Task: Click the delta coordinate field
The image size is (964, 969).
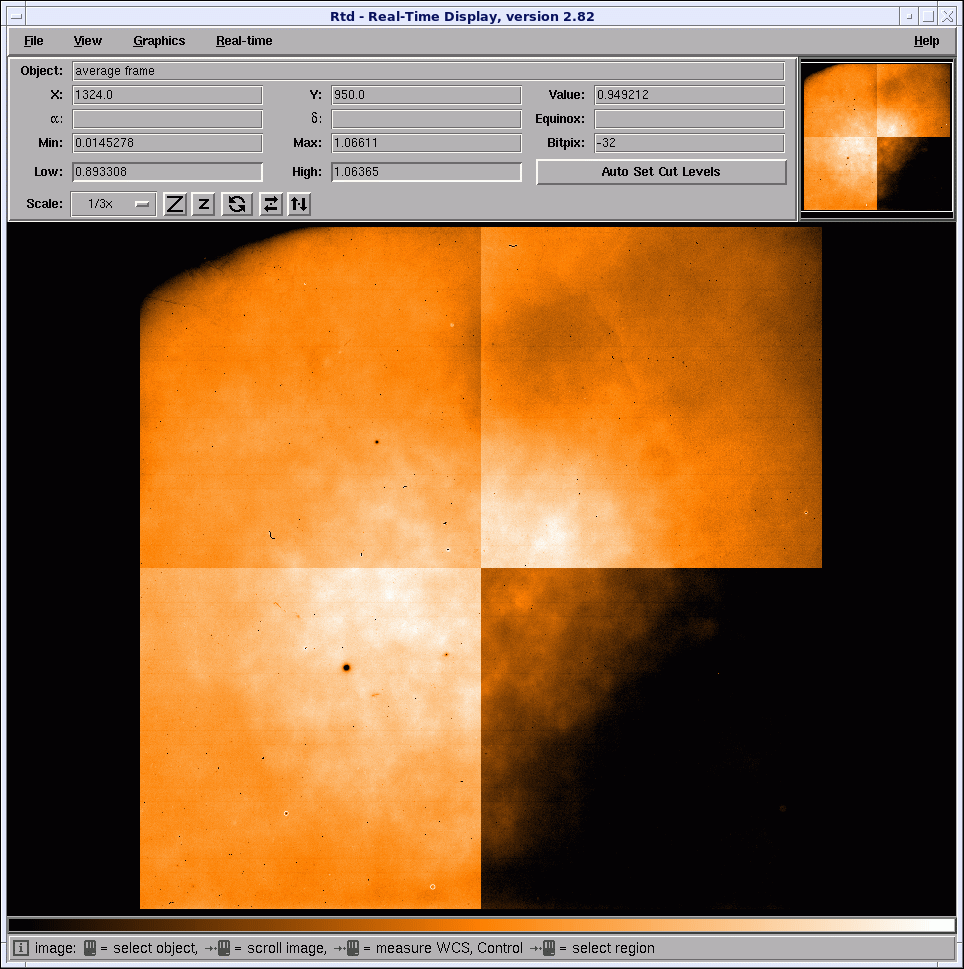Action: [x=426, y=119]
